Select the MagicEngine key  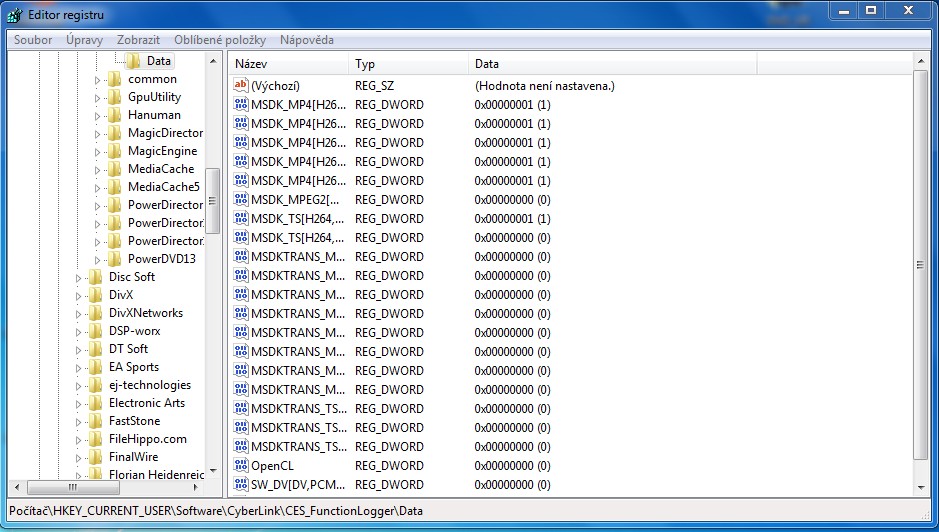click(162, 151)
